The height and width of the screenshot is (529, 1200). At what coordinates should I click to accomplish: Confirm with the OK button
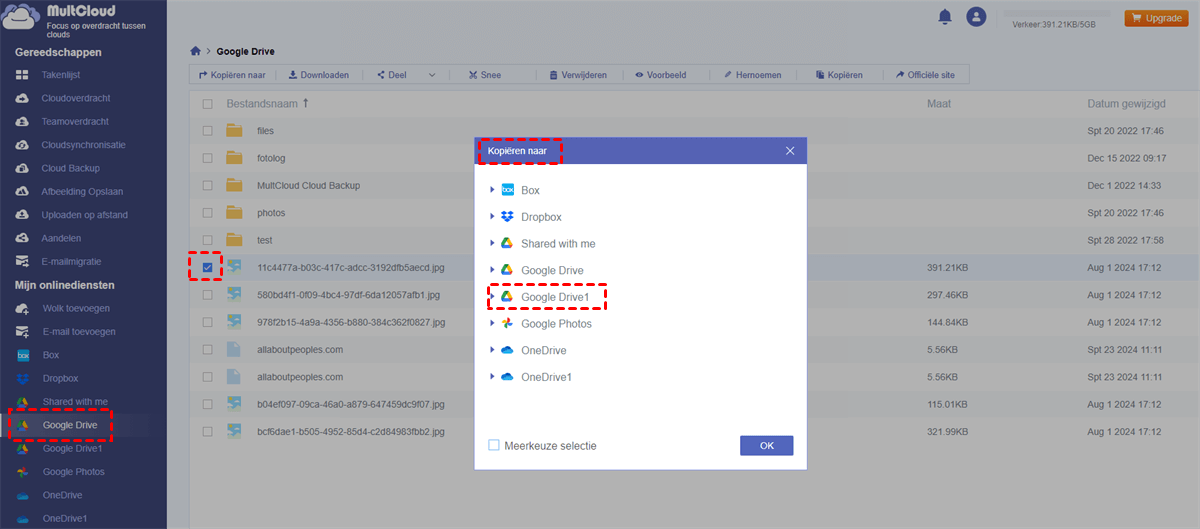point(766,445)
